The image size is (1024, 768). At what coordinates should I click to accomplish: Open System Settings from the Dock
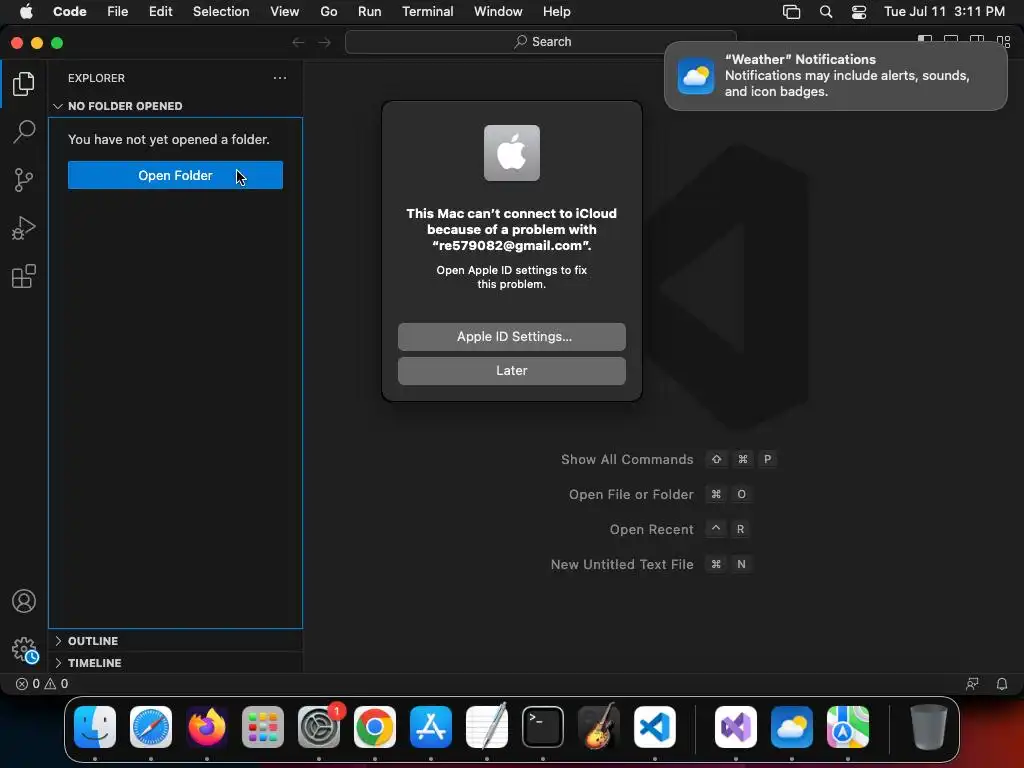(x=319, y=727)
